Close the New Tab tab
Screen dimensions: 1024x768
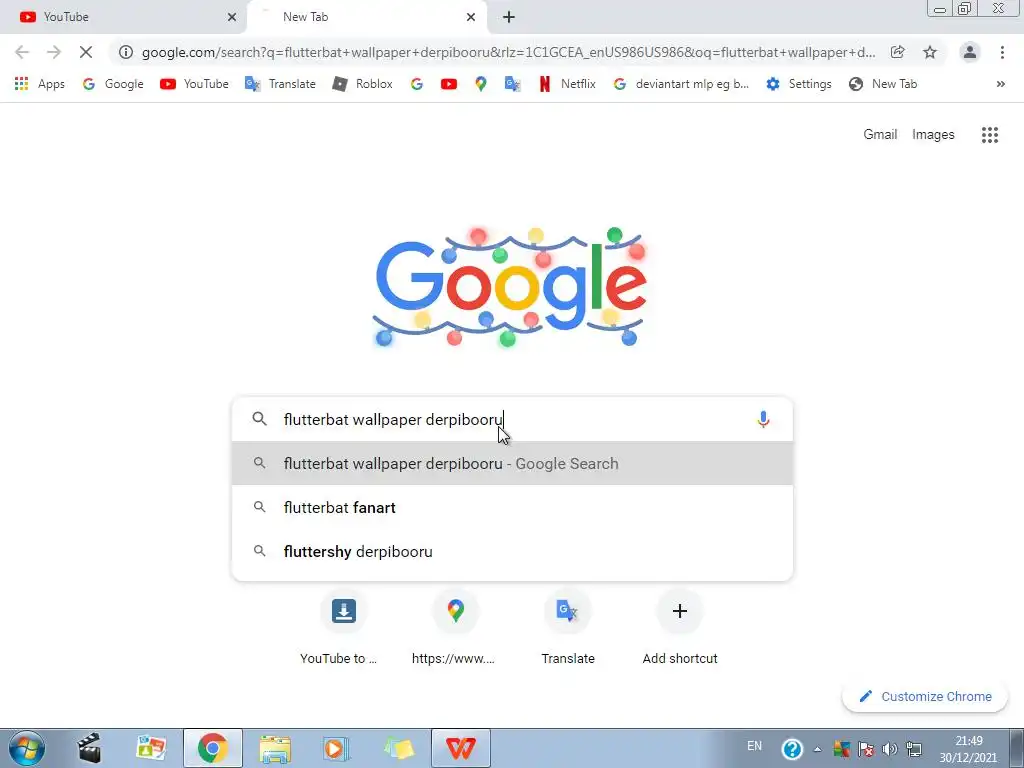[x=471, y=17]
